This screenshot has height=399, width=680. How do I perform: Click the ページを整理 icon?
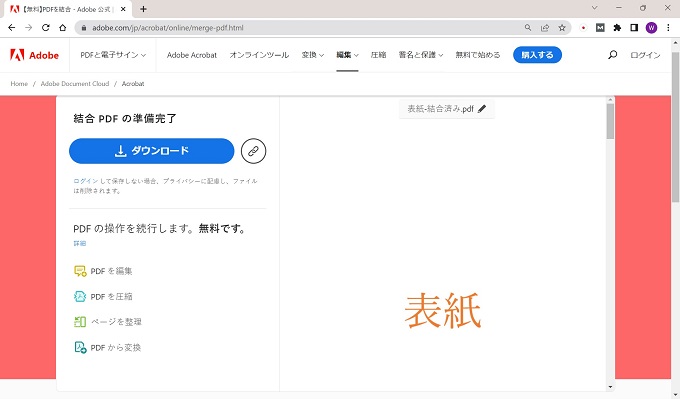pos(80,322)
